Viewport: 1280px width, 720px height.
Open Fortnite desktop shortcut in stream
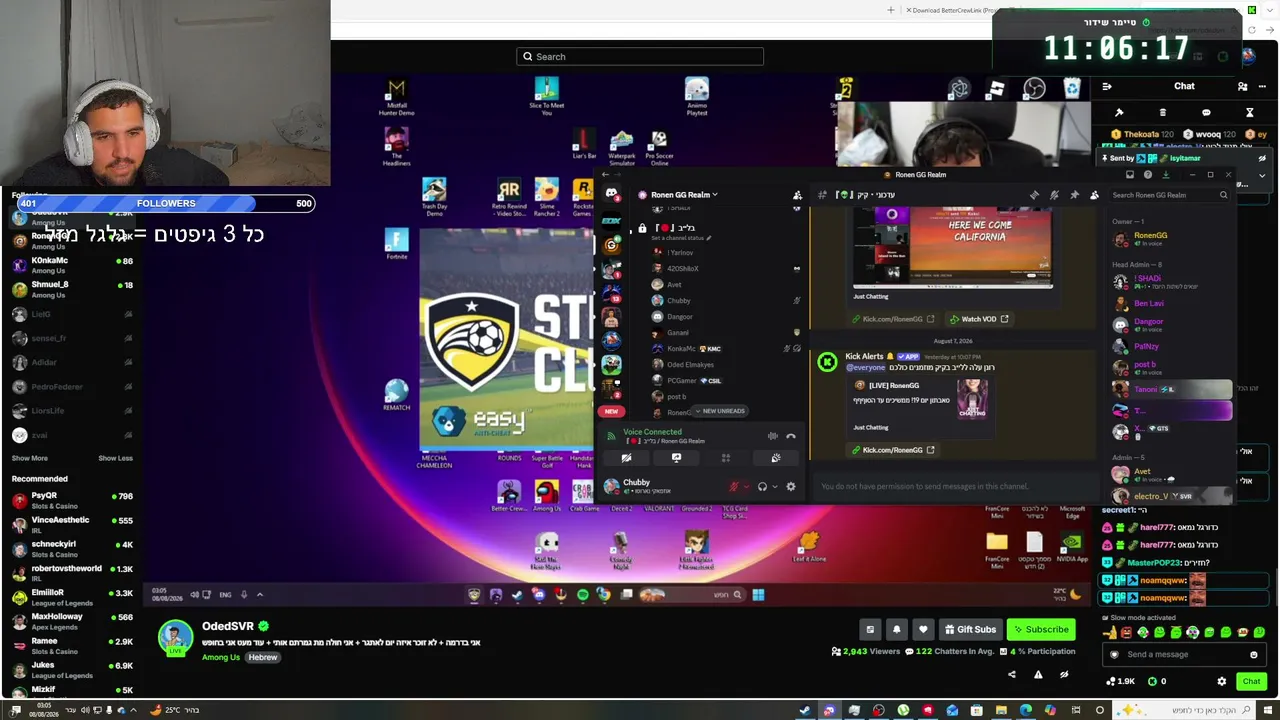pyautogui.click(x=396, y=243)
